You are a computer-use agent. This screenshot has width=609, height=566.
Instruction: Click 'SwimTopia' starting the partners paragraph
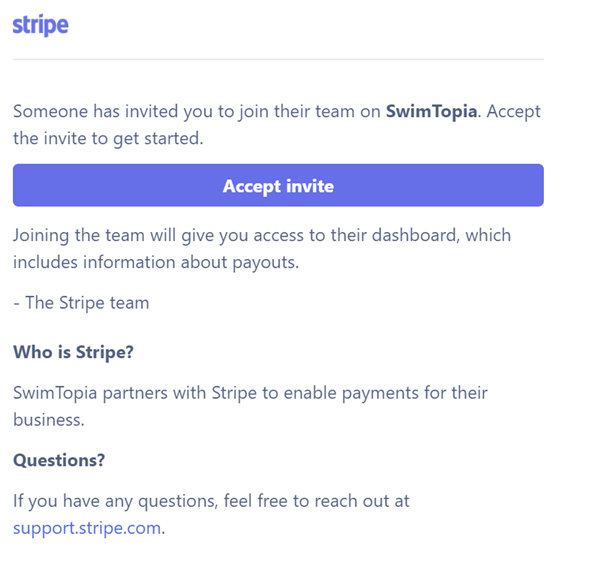point(55,393)
